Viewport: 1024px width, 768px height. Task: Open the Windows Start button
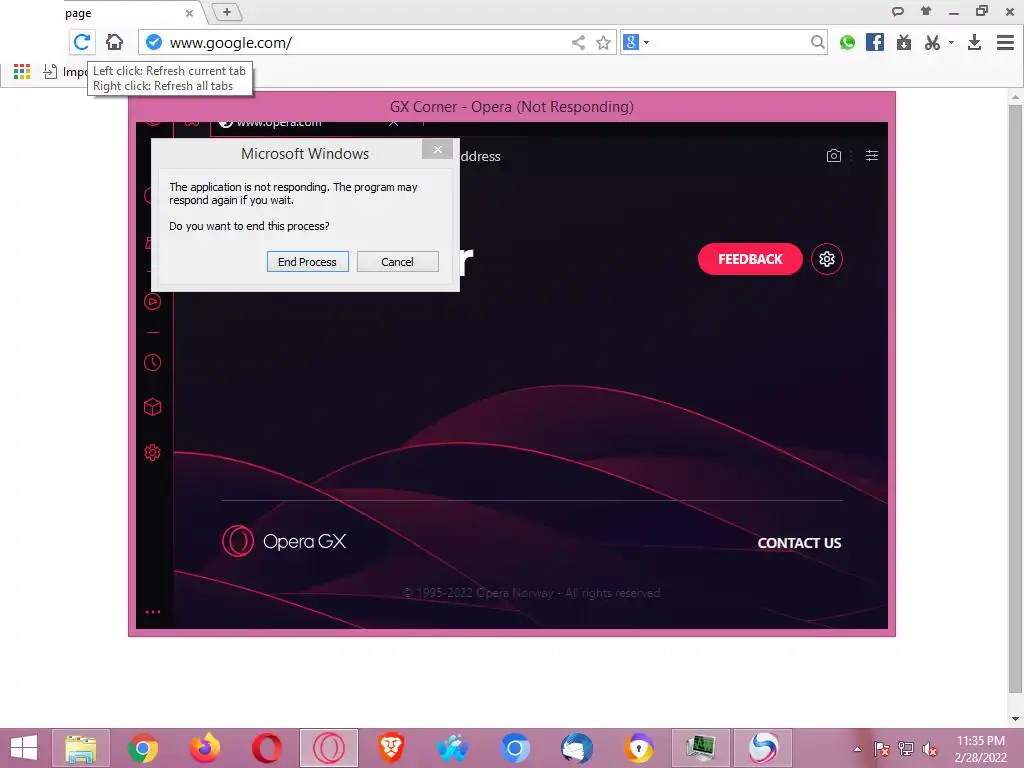click(24, 748)
